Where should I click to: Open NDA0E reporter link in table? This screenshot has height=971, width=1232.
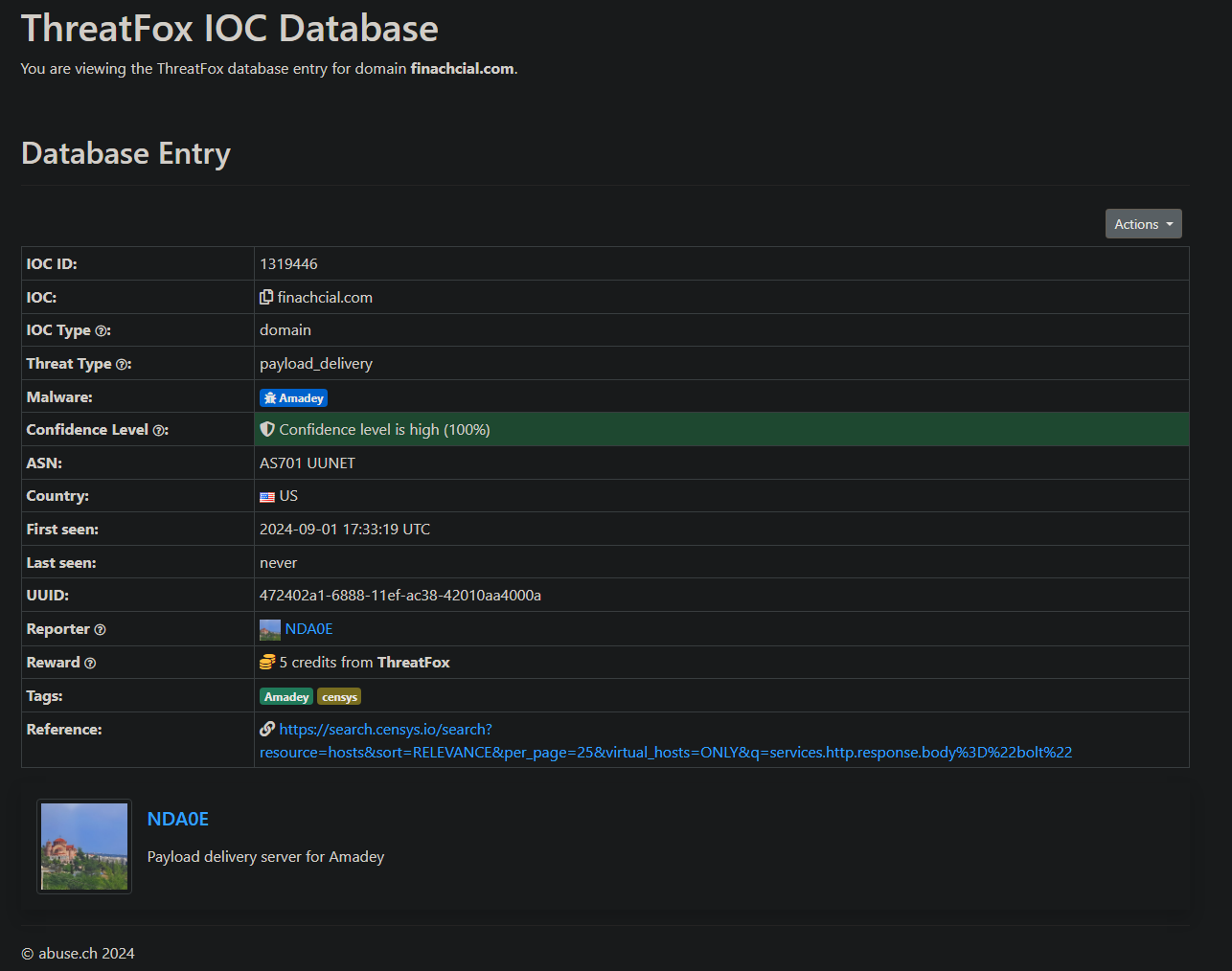tap(308, 629)
